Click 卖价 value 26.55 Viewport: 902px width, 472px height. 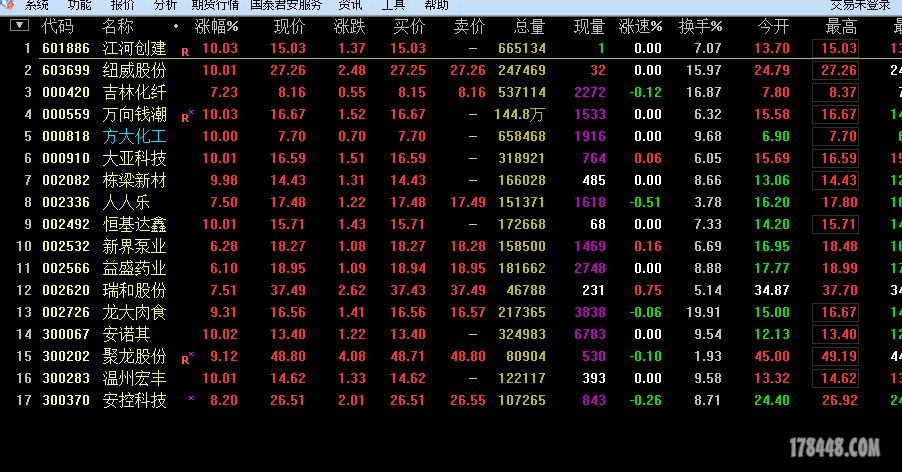[468, 400]
